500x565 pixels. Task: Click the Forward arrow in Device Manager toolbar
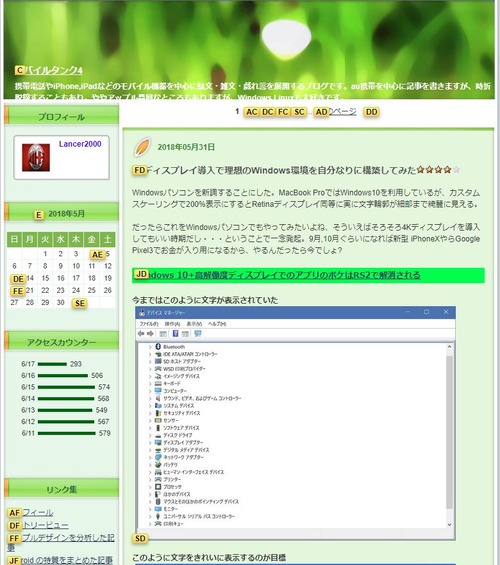(x=151, y=334)
